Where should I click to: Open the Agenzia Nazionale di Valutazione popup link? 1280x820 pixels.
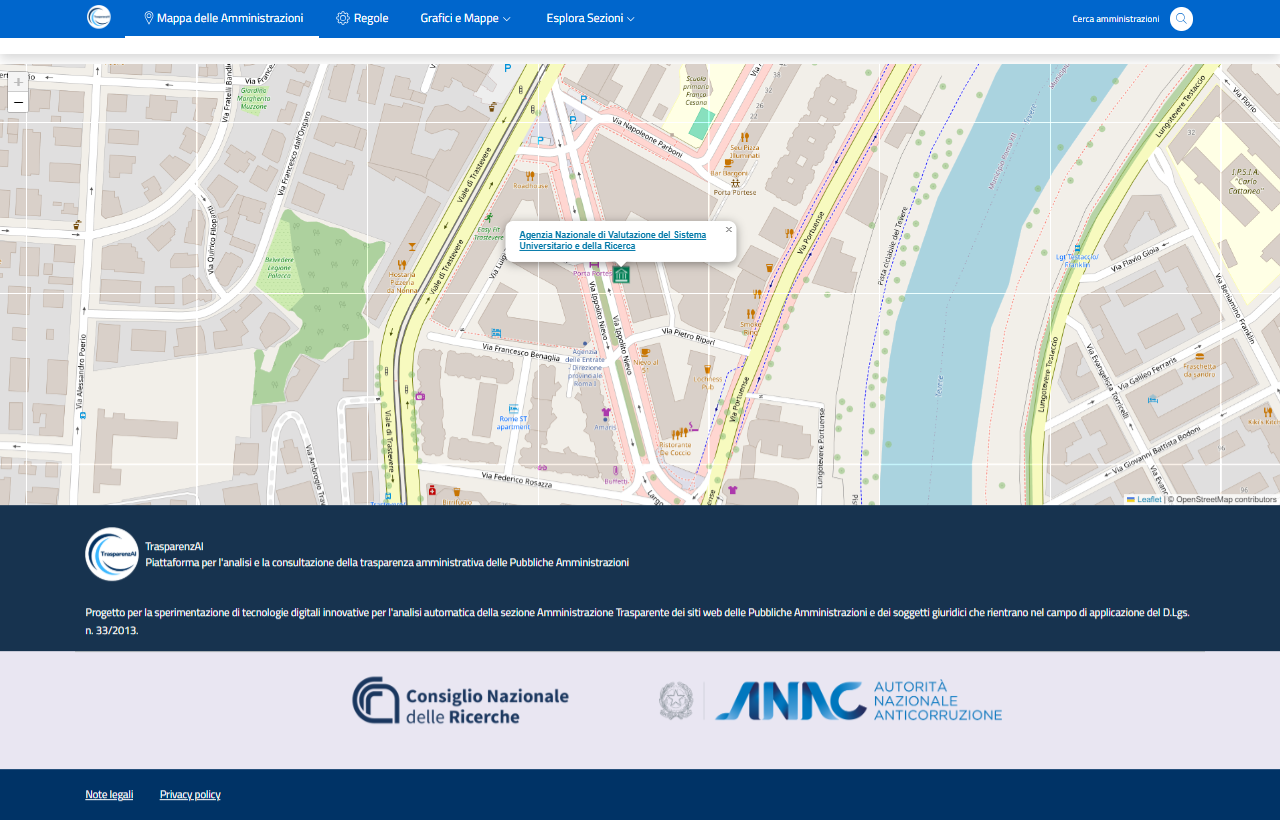pos(612,240)
